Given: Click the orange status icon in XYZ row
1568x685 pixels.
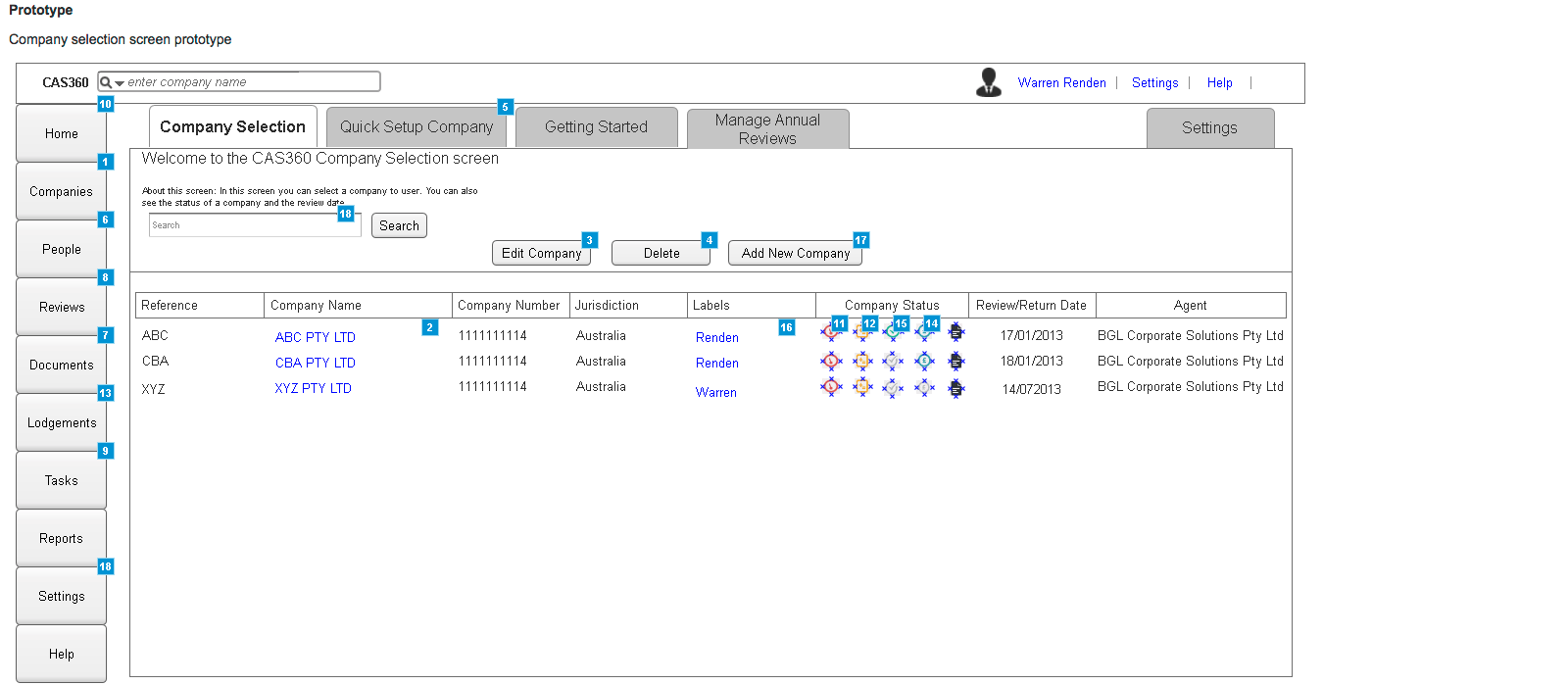Looking at the screenshot, I should pyautogui.click(x=862, y=387).
